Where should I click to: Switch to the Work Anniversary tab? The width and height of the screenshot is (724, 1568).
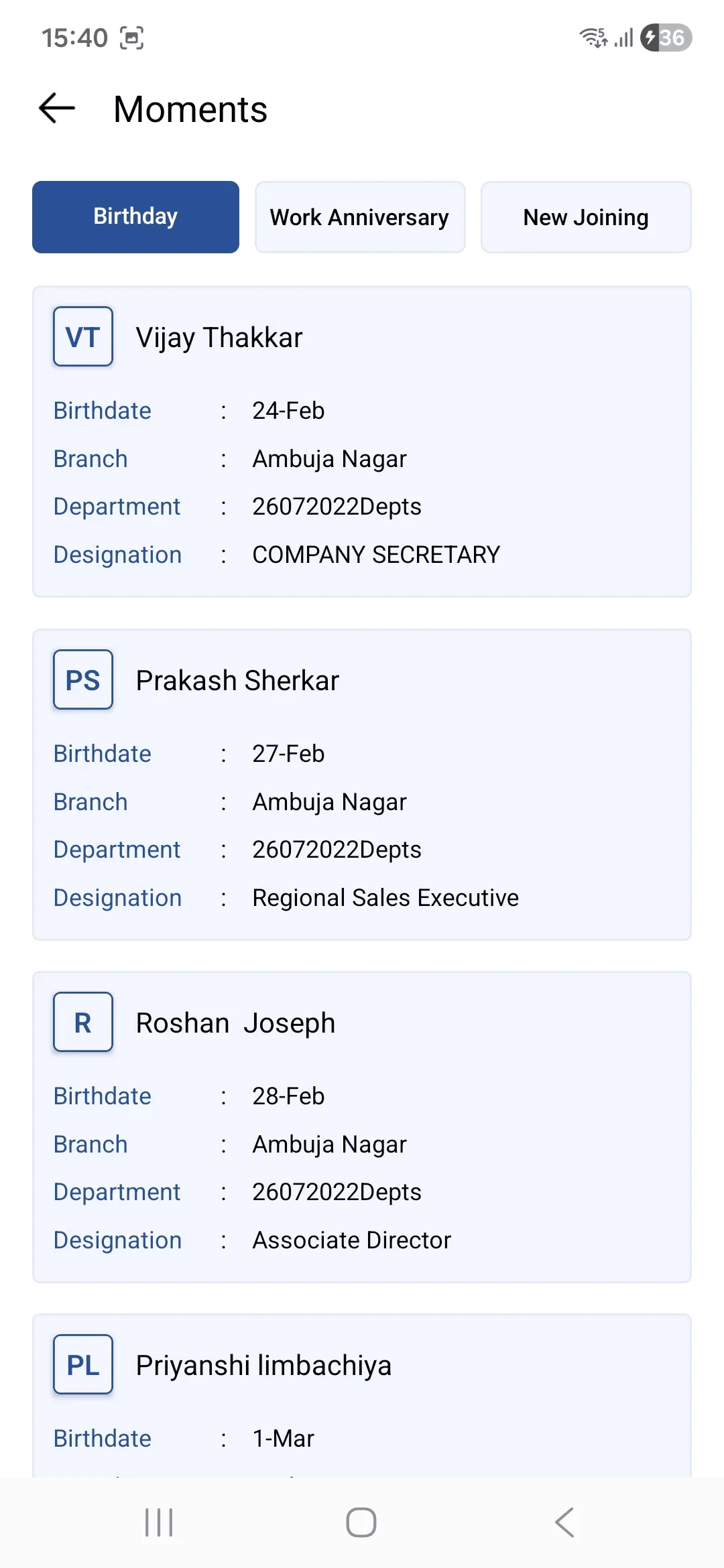360,217
